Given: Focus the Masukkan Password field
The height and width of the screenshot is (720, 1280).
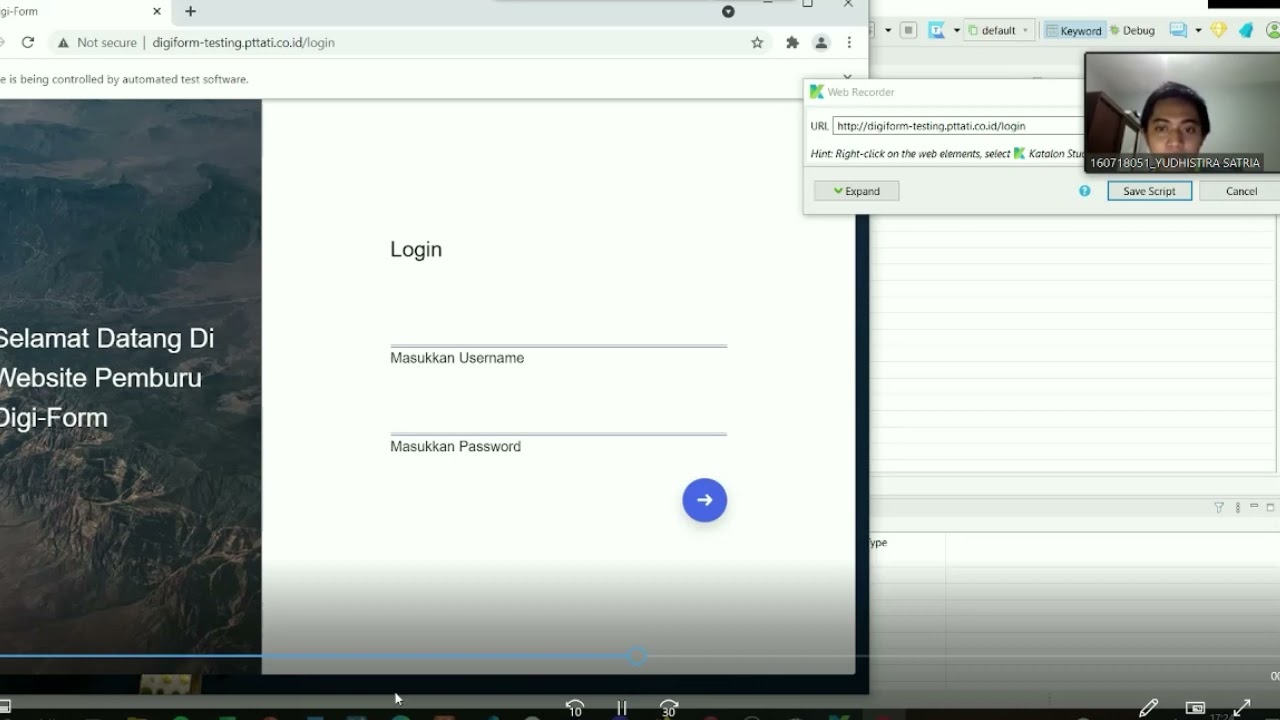Looking at the screenshot, I should click(x=558, y=419).
